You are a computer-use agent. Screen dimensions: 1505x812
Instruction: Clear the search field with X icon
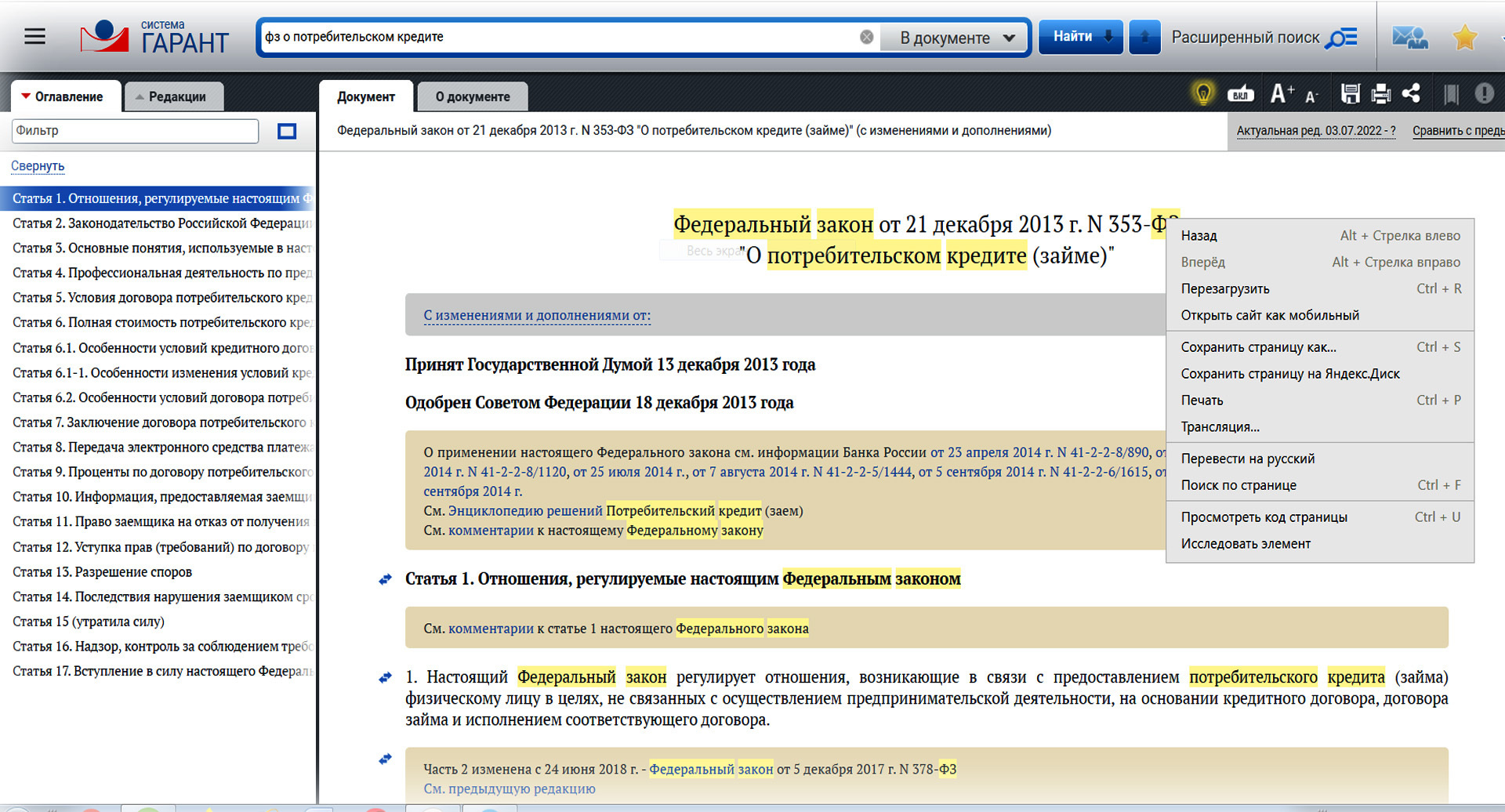866,37
